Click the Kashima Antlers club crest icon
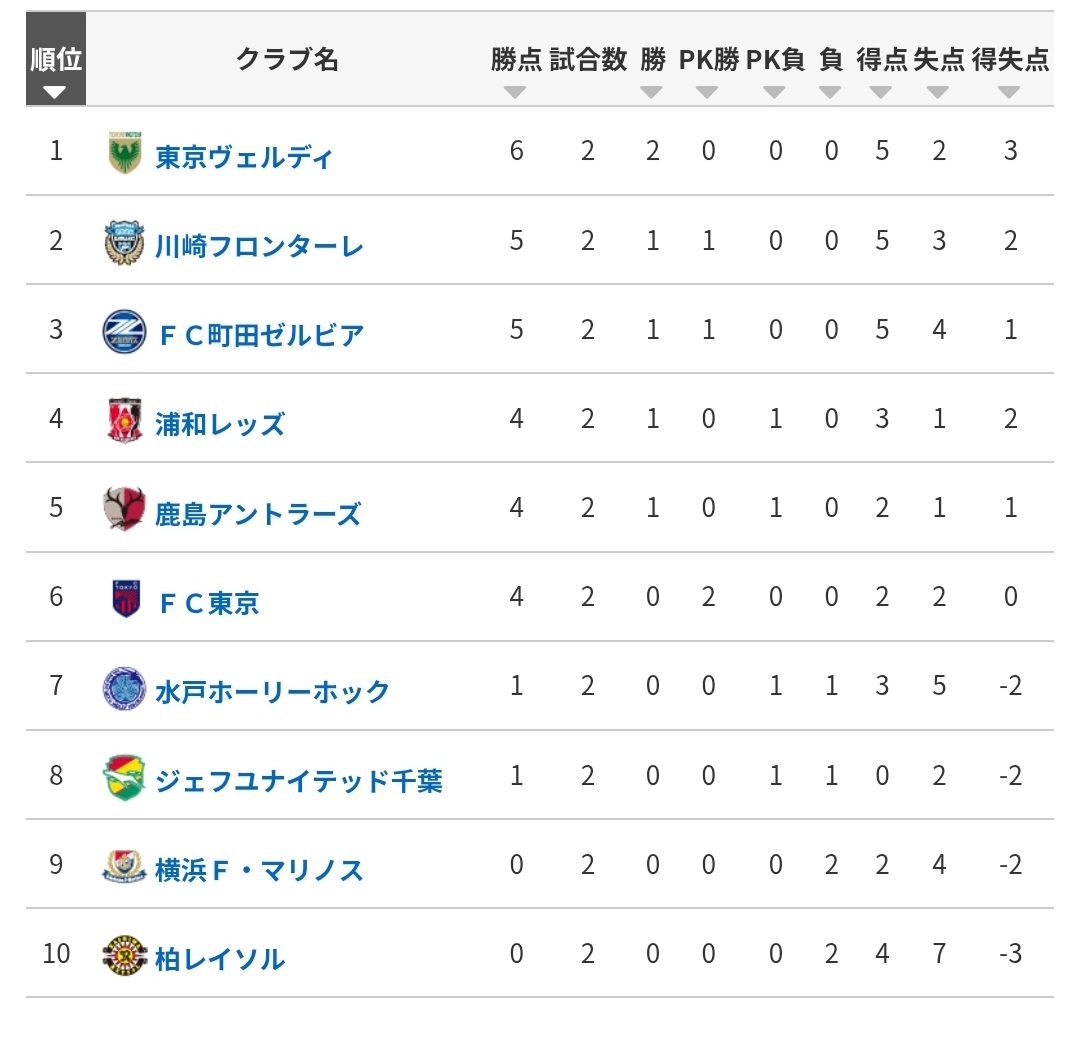The width and height of the screenshot is (1080, 1061). point(126,509)
